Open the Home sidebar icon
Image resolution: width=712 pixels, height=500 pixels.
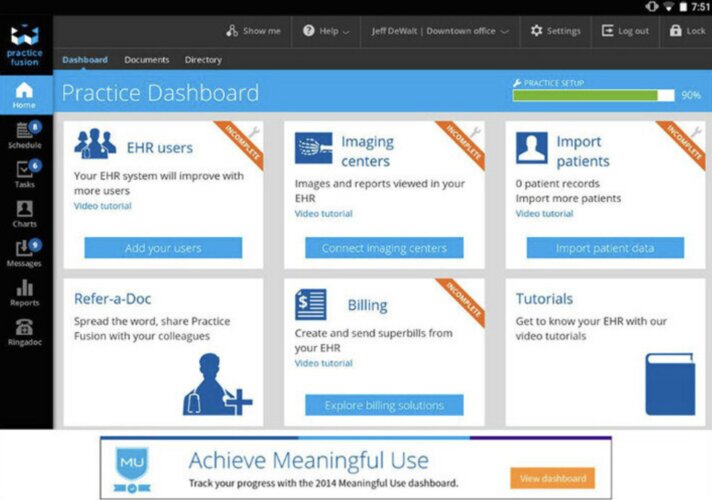24,90
